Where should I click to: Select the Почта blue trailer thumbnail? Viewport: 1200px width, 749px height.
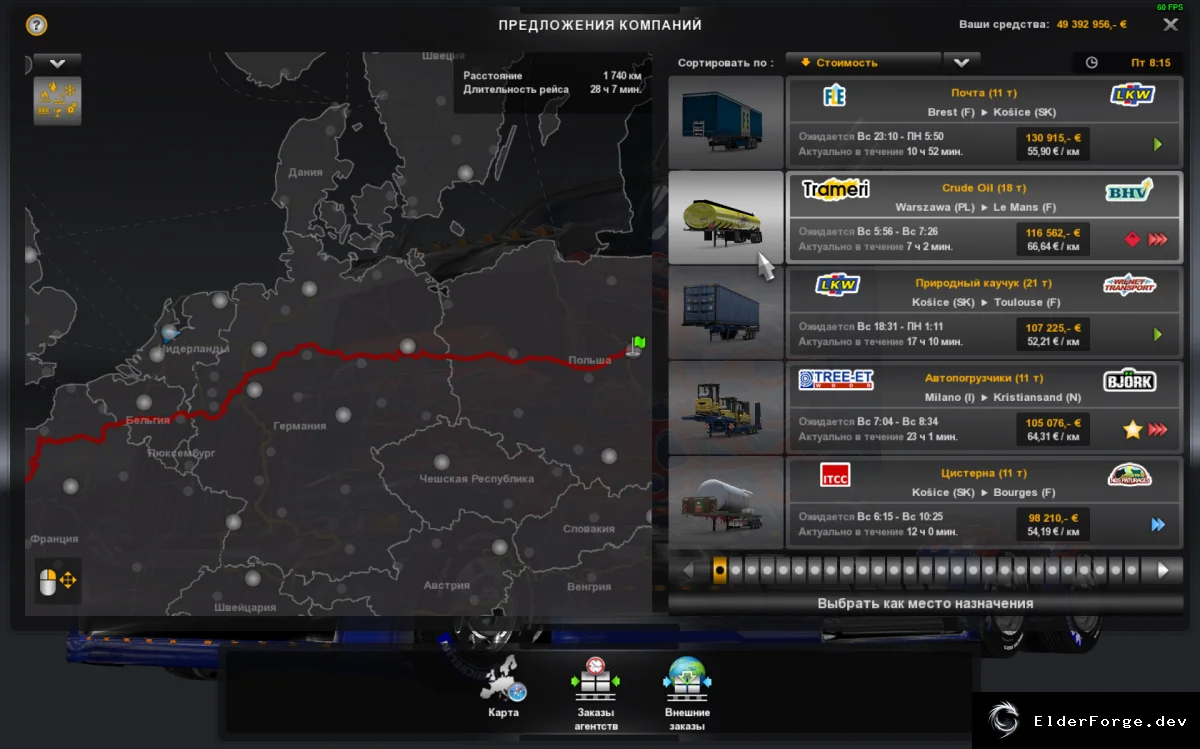pos(726,122)
